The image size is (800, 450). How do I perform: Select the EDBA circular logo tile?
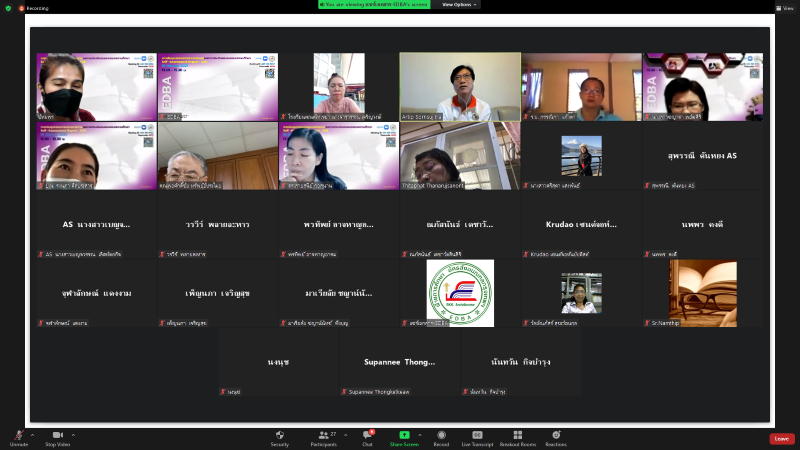460,293
